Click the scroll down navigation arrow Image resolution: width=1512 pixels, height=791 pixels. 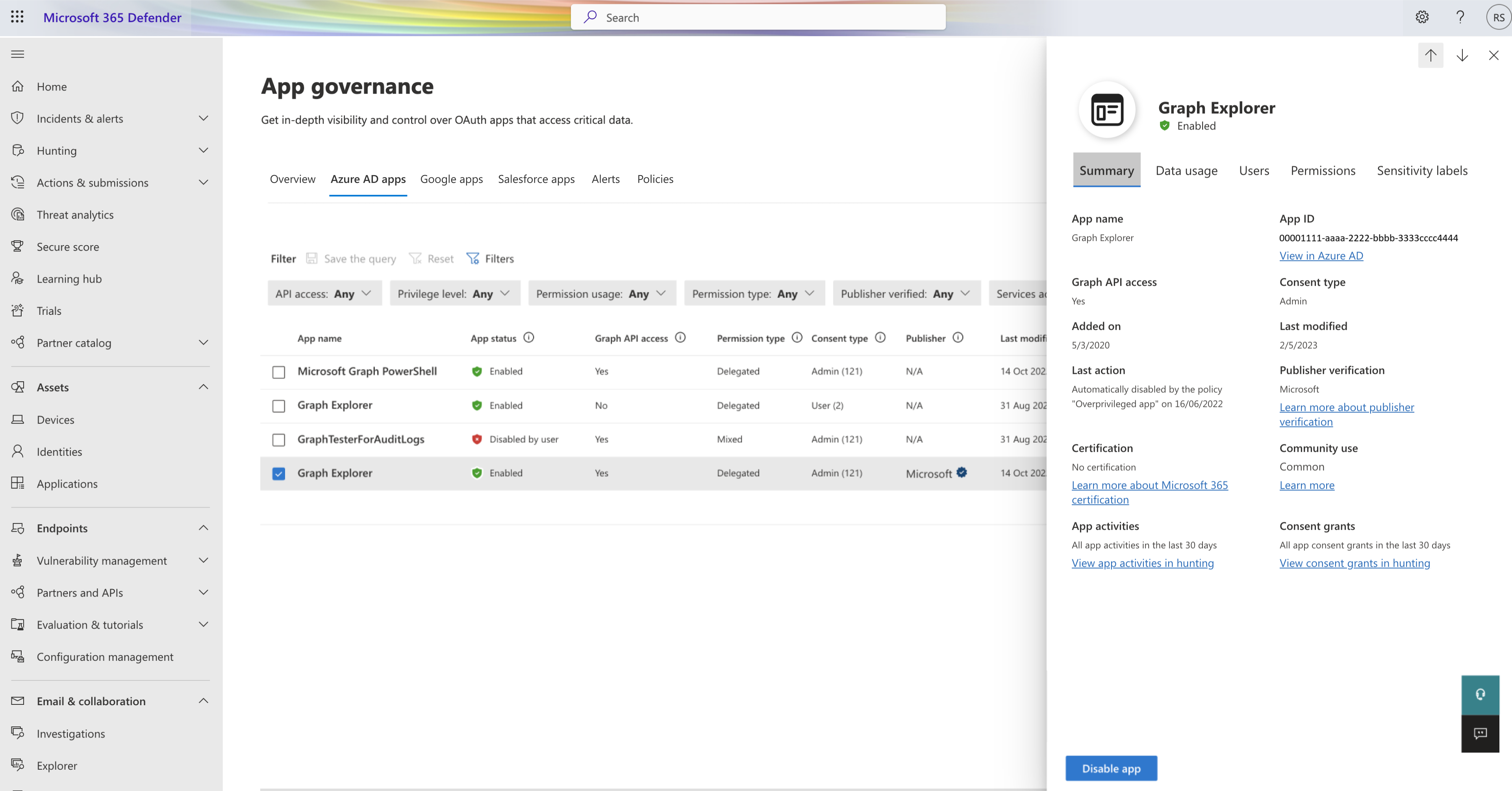[x=1462, y=55]
